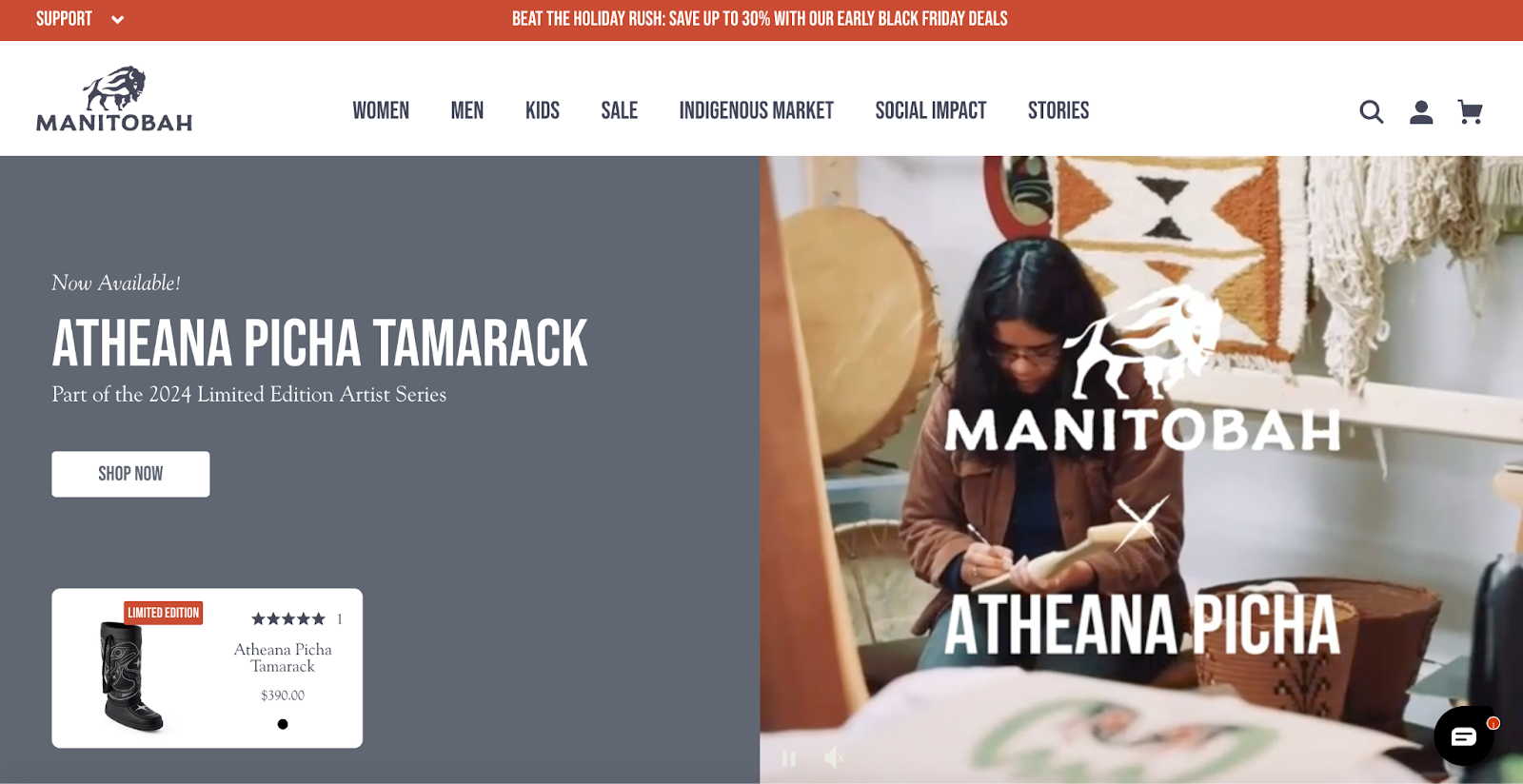Expand the Support dropdown chevron
This screenshot has height=784, width=1523.
(x=117, y=19)
